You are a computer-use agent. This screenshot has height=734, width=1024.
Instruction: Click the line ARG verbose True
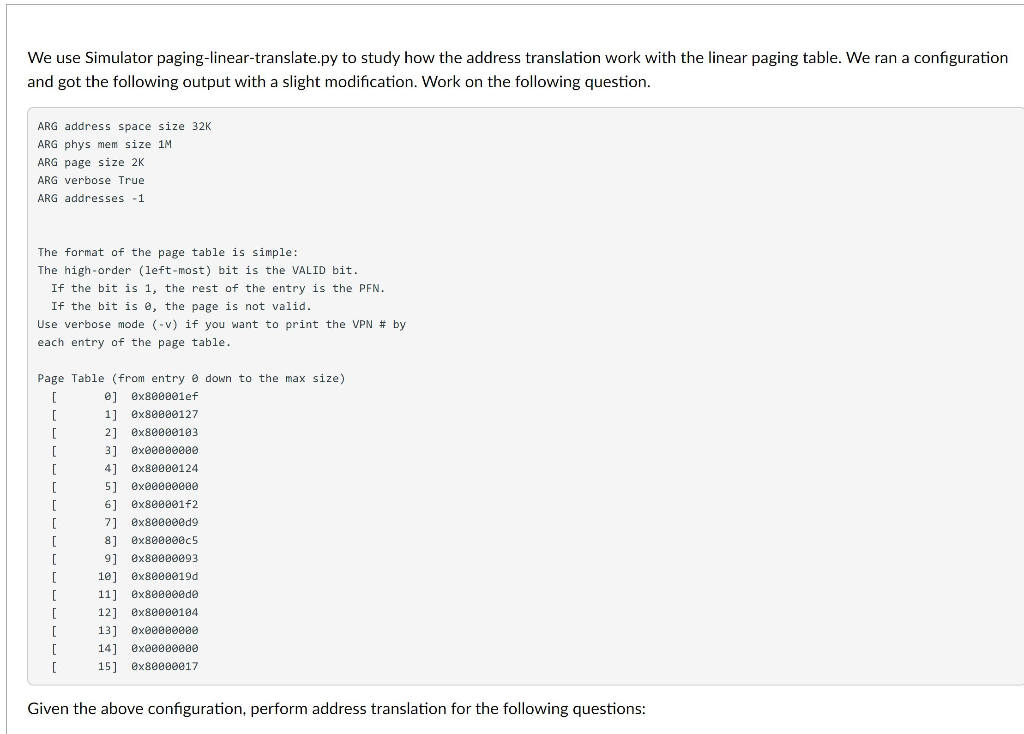(x=91, y=180)
